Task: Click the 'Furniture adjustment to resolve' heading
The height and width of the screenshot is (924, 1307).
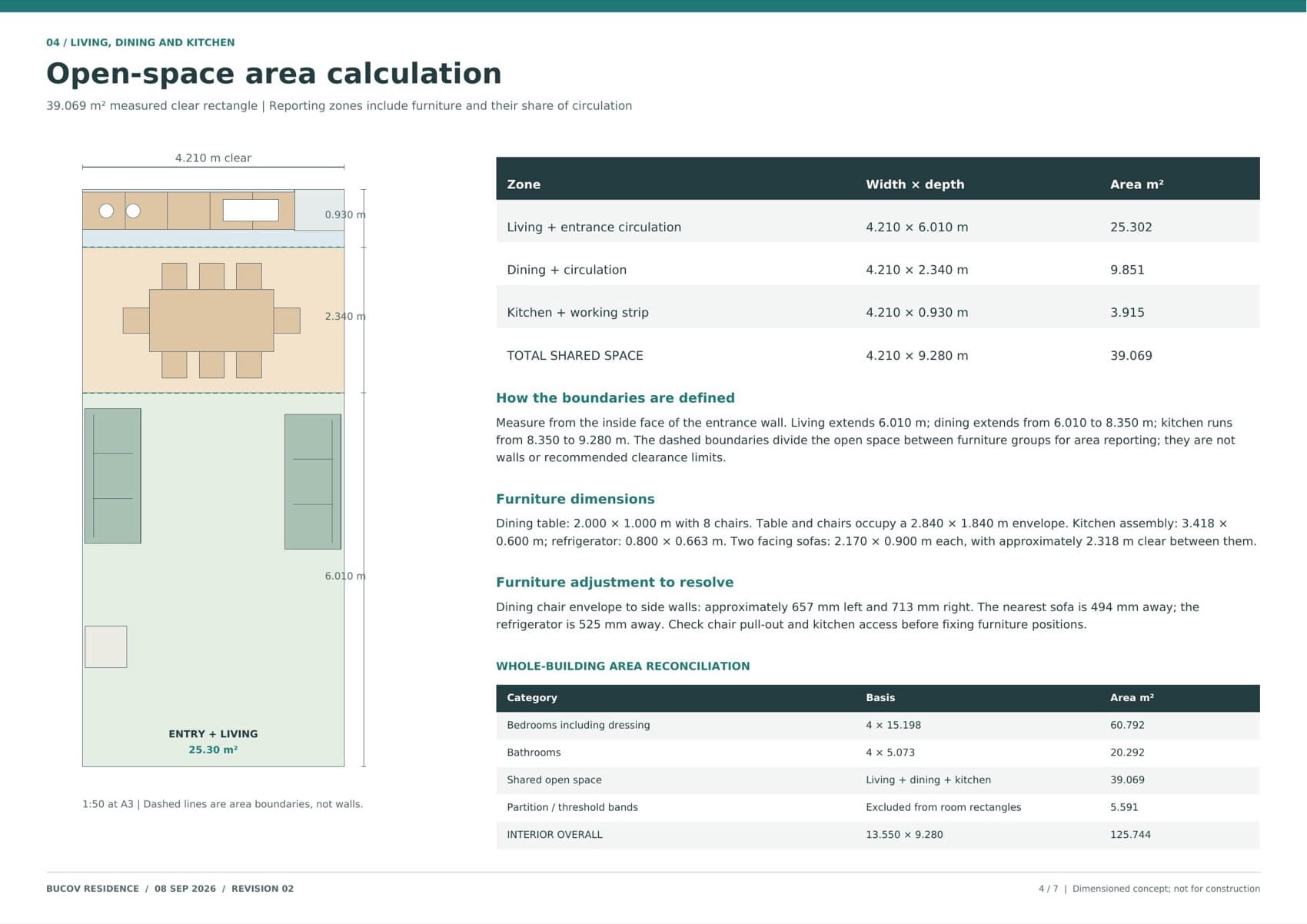Action: 614,582
